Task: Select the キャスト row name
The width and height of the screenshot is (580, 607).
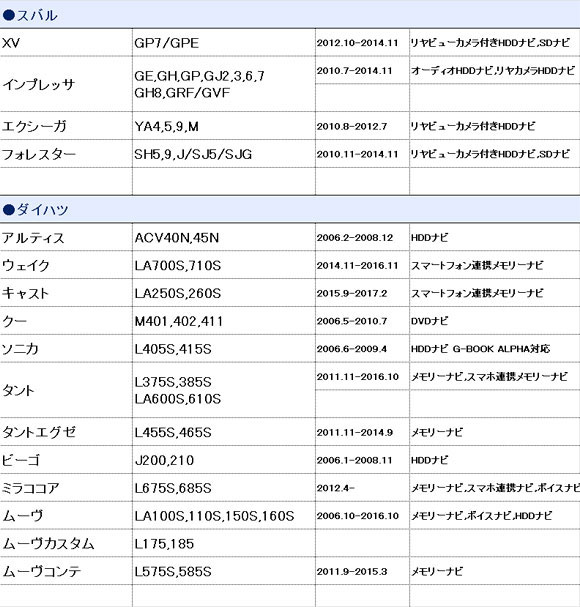Action: [25, 293]
